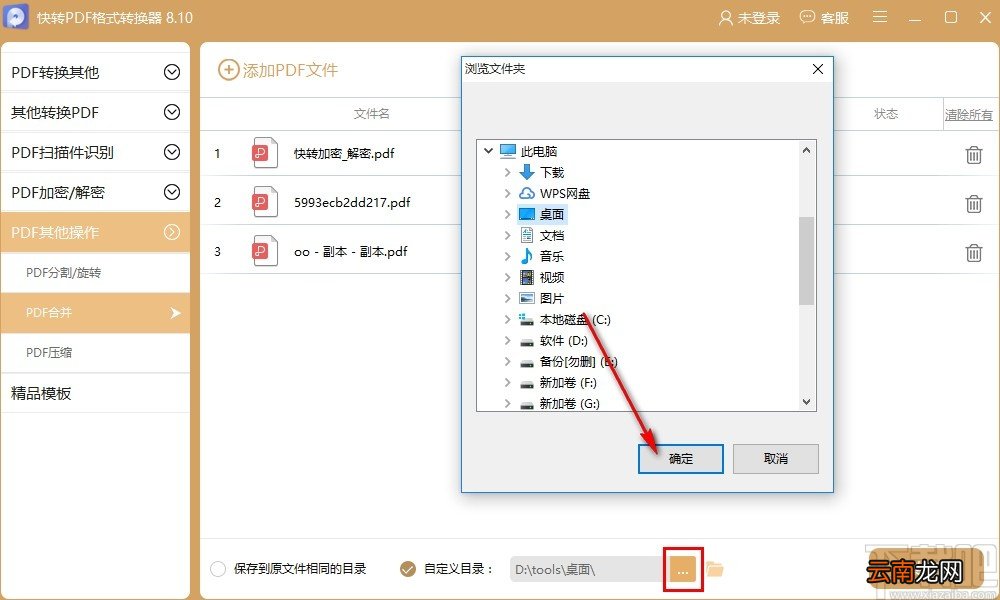Click the 此电脑 computer icon
This screenshot has width=1000, height=600.
(508, 151)
